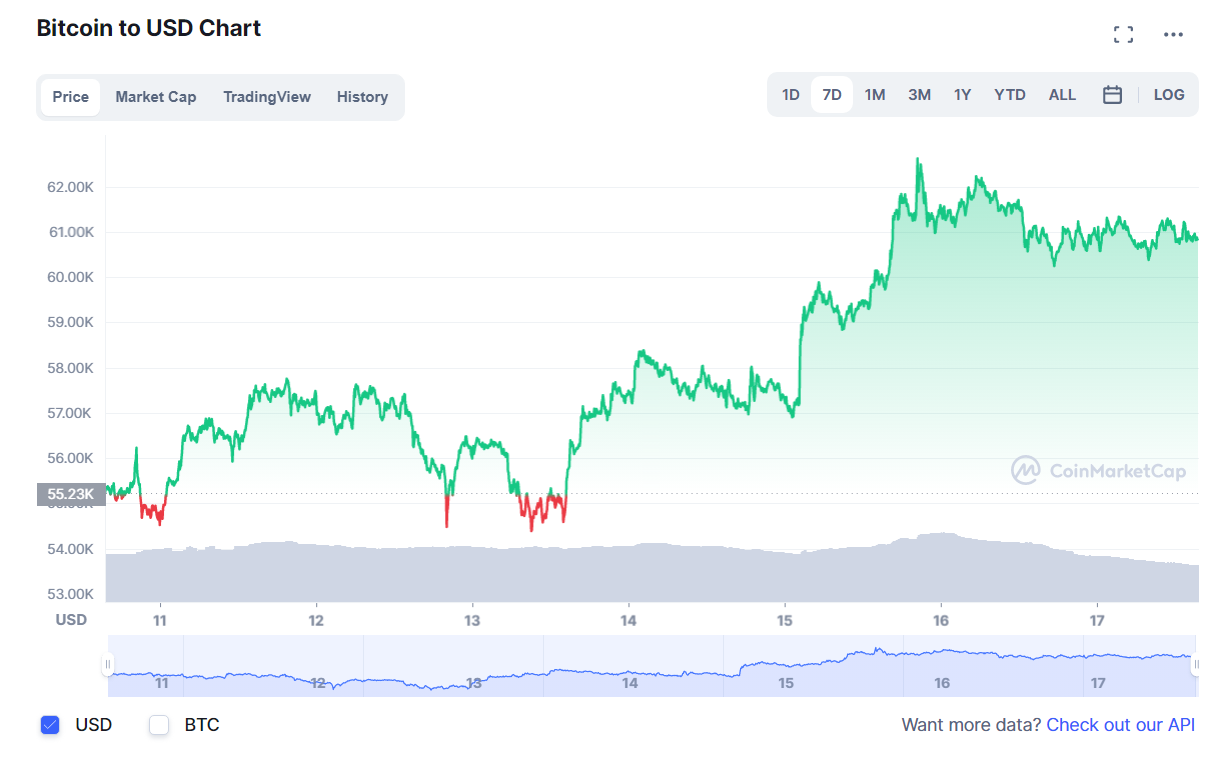Image resolution: width=1229 pixels, height=768 pixels.
Task: Toggle the 7D timeframe selection
Action: click(832, 94)
